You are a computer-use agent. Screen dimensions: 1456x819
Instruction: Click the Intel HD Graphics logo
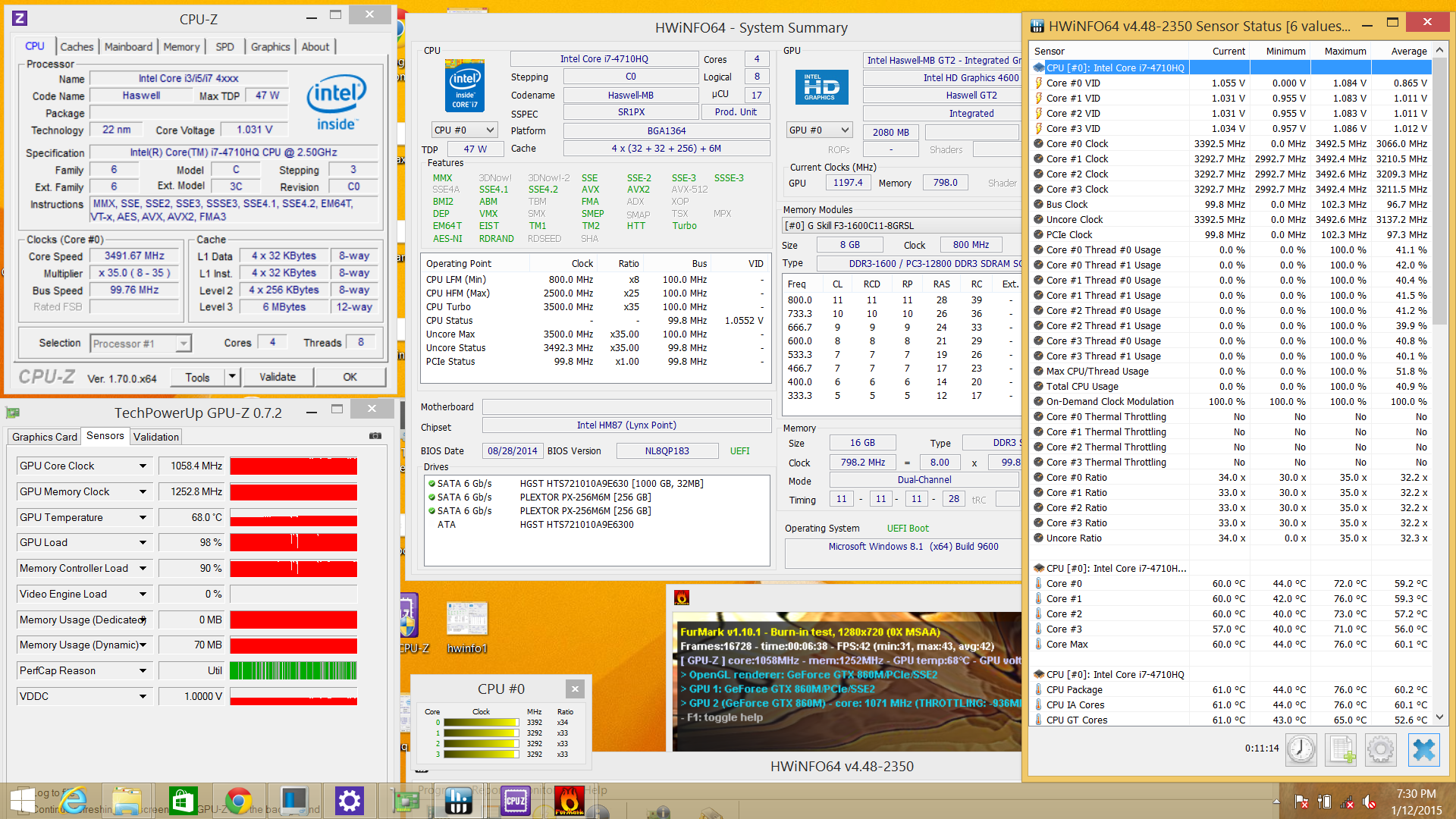pos(821,87)
